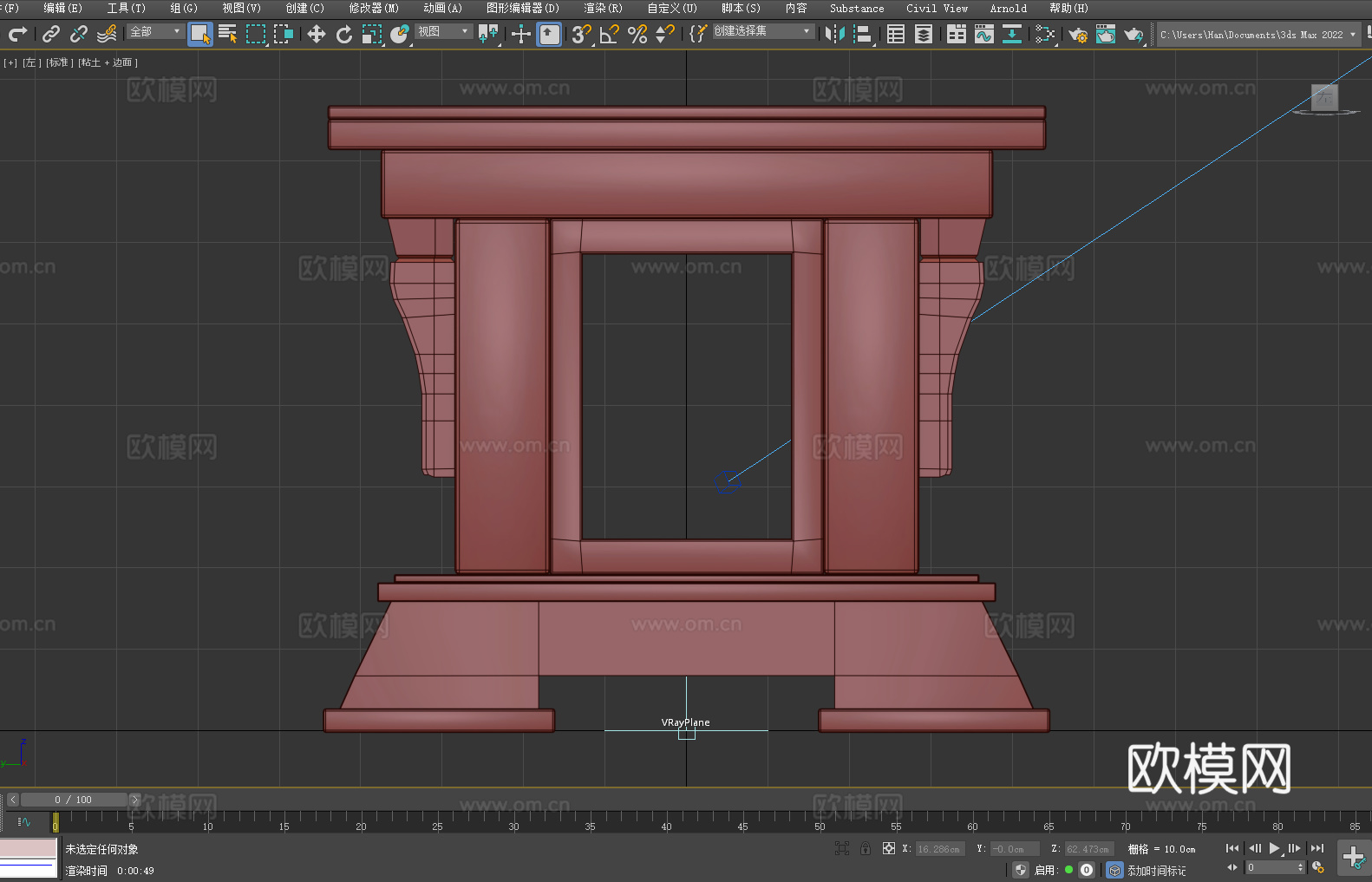Screen dimensions: 1372x882
Task: Open the Mirror tool
Action: click(x=834, y=34)
